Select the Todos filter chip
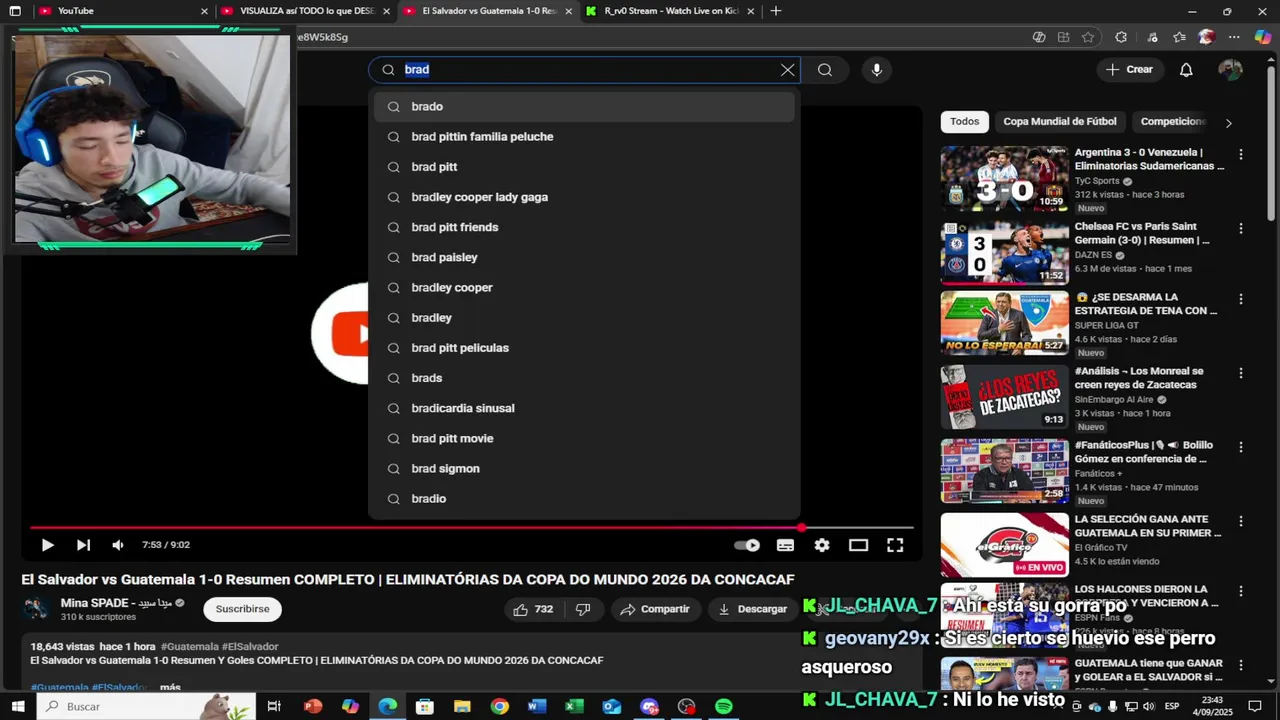Screen dimensions: 1280x720 tap(964, 122)
